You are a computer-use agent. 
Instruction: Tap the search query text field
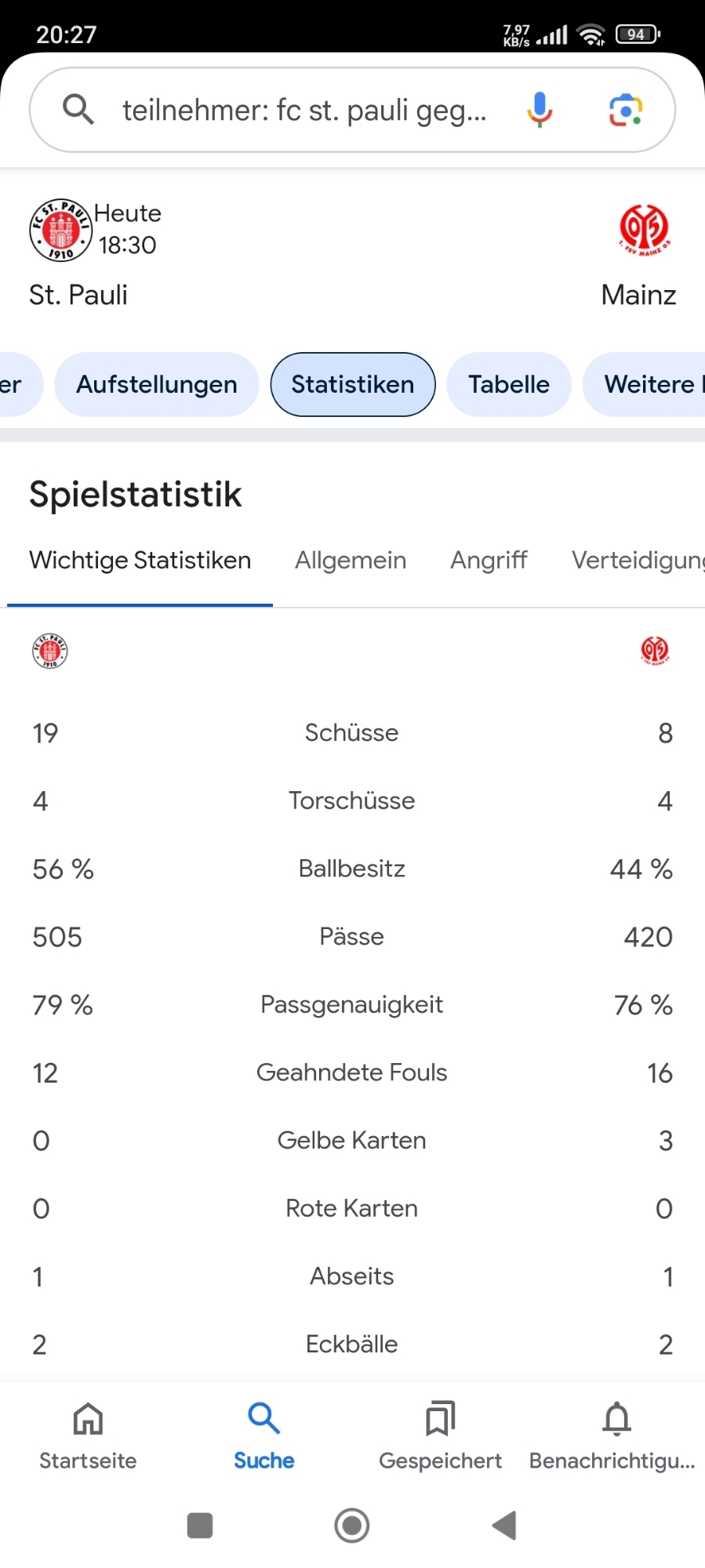[x=304, y=110]
